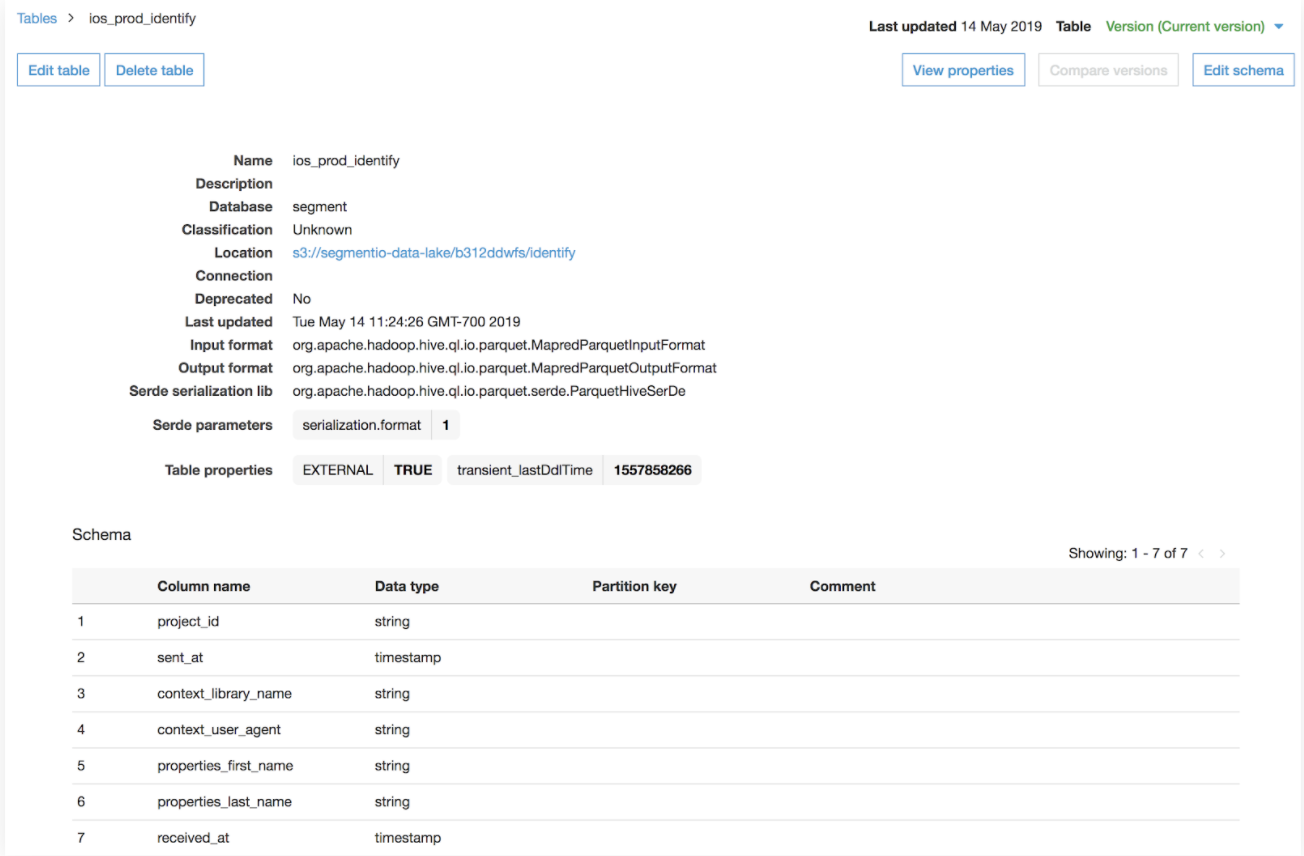Click the Column name header in schema table
Screen dimensions: 1304x856
(204, 586)
